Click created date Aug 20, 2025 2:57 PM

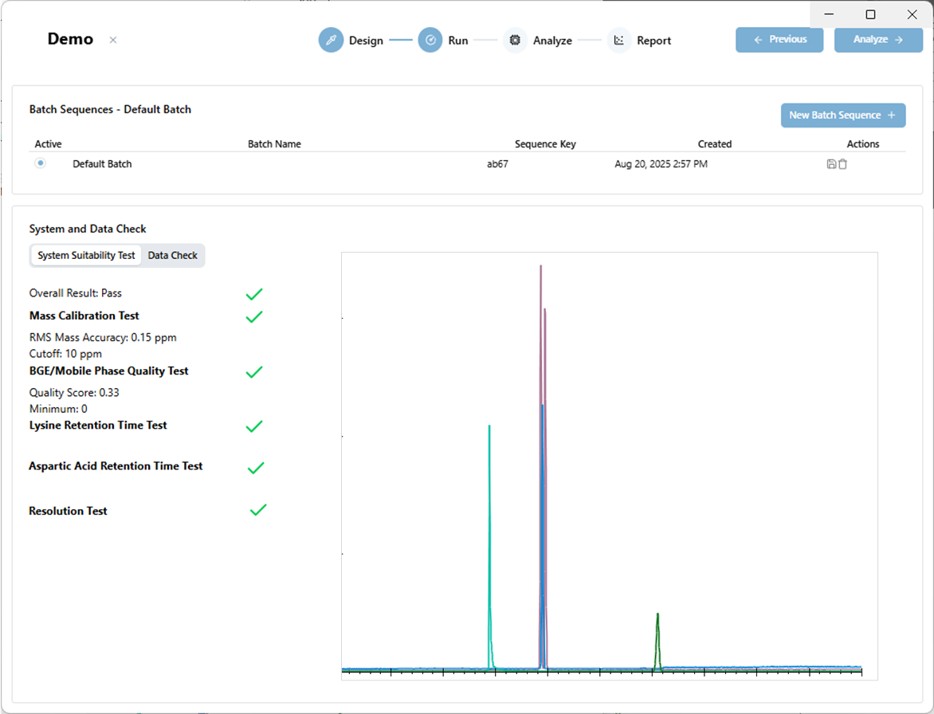pyautogui.click(x=661, y=164)
